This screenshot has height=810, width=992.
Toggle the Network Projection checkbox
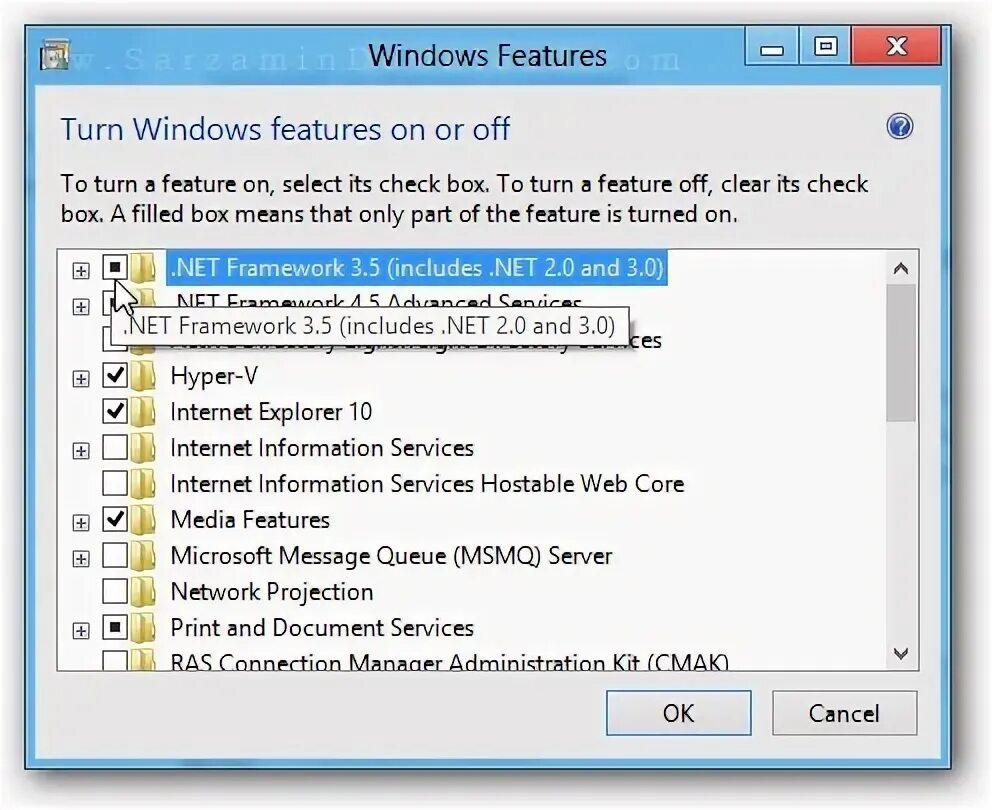tap(115, 592)
